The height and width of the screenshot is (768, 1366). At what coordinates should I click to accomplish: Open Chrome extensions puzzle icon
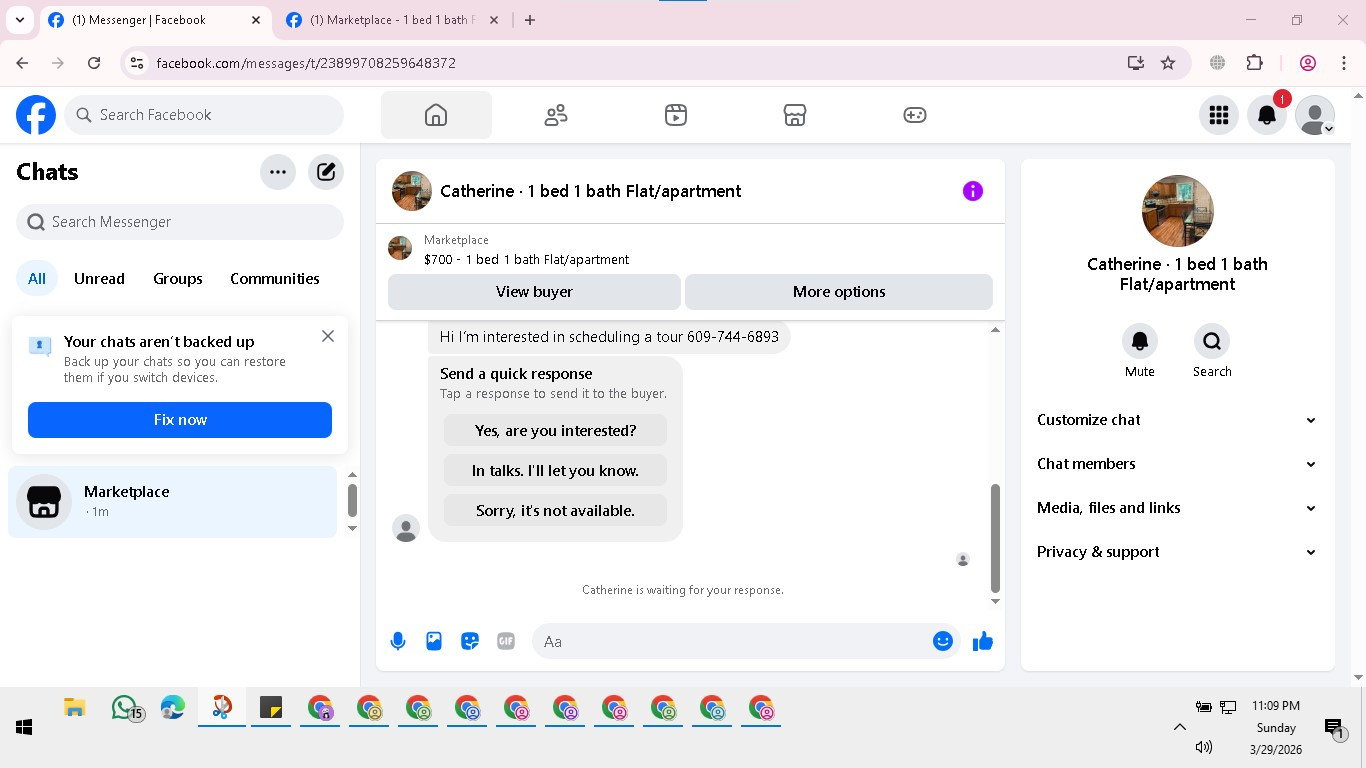[1255, 63]
